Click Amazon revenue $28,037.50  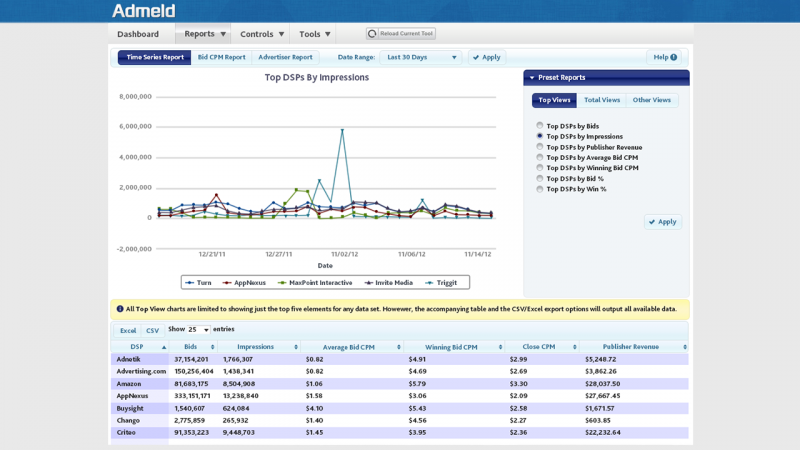[x=603, y=384]
